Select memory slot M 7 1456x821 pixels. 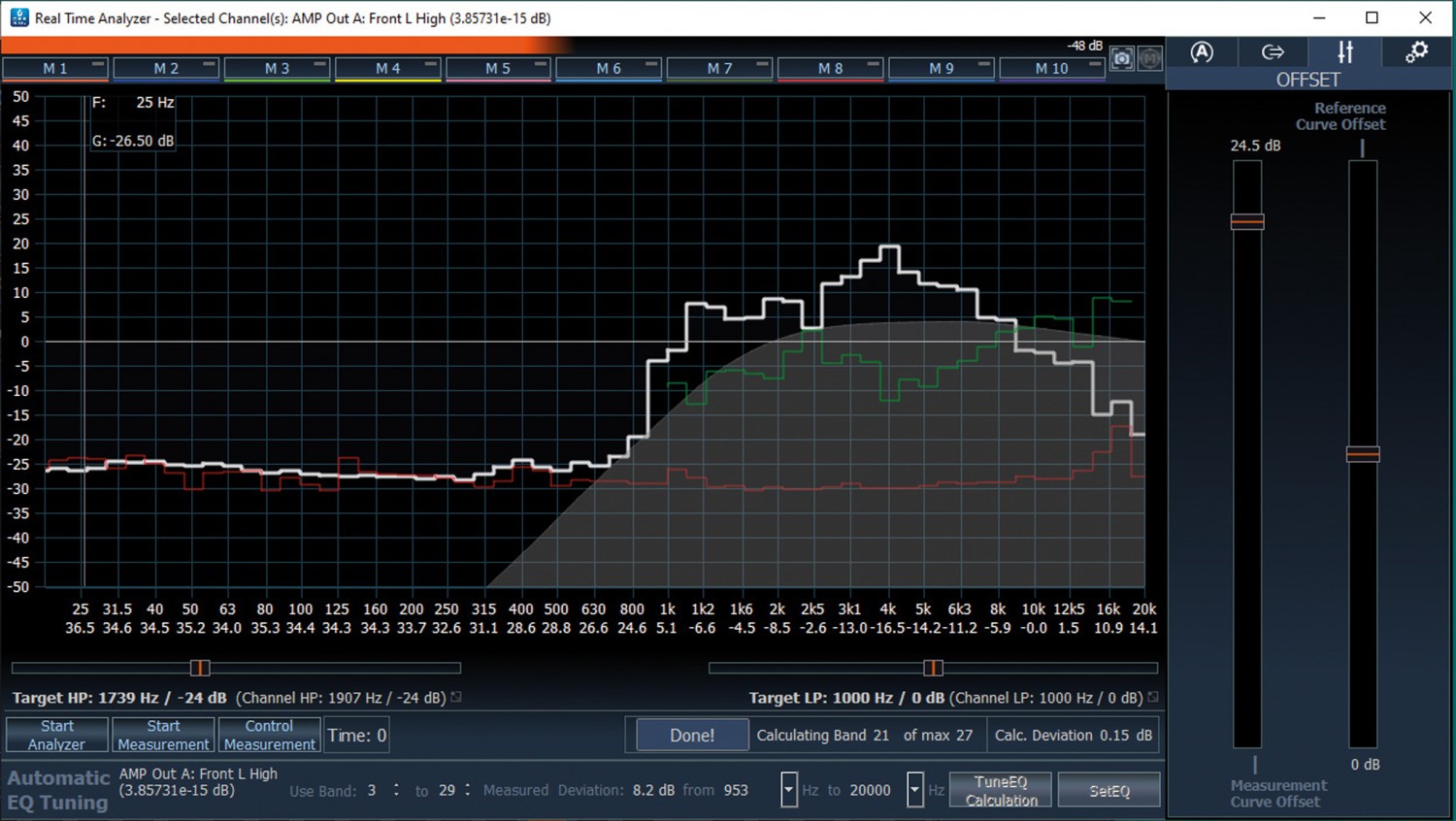point(719,68)
